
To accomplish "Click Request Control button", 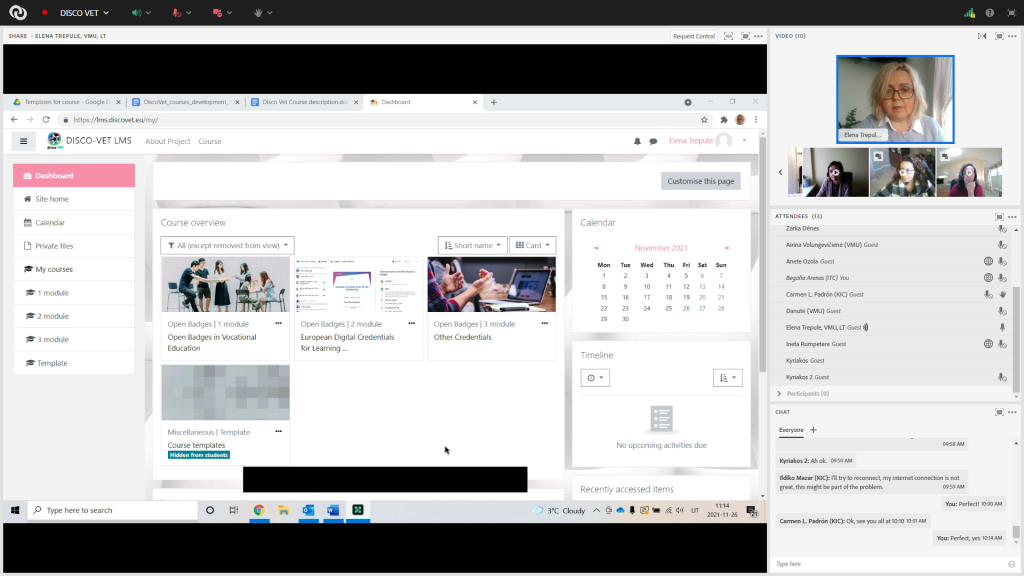I will pos(693,36).
